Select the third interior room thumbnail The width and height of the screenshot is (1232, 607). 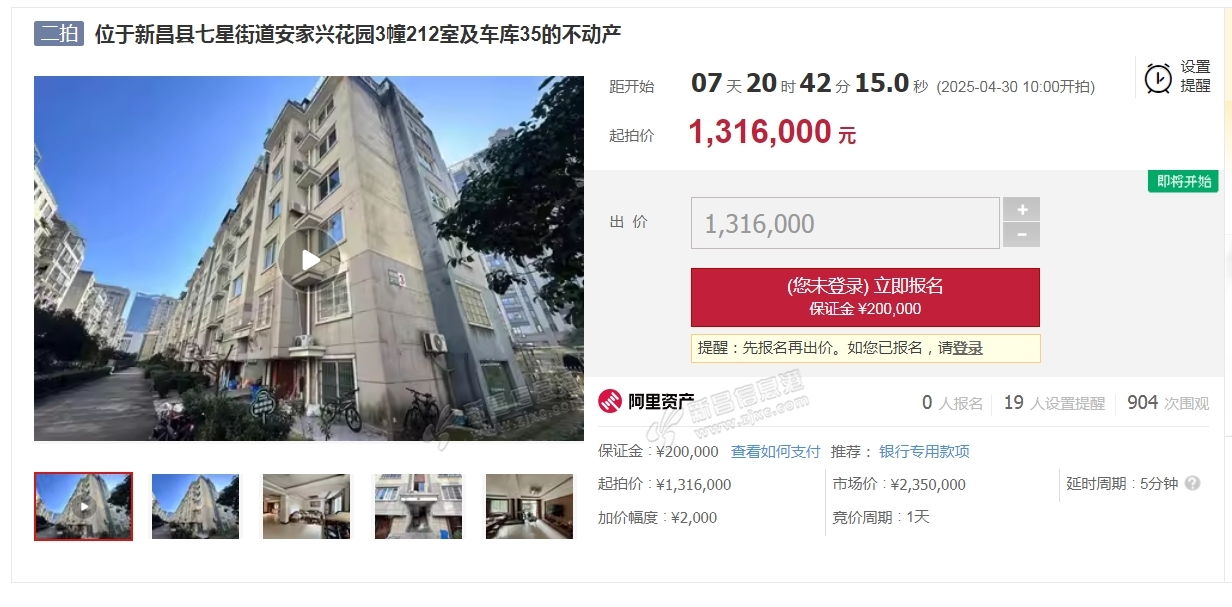pos(307,506)
